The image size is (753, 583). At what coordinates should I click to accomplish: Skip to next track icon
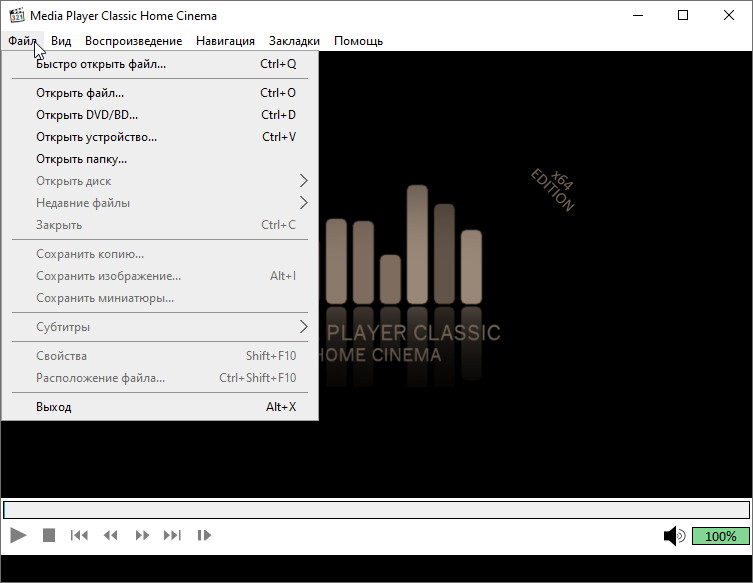pyautogui.click(x=173, y=536)
